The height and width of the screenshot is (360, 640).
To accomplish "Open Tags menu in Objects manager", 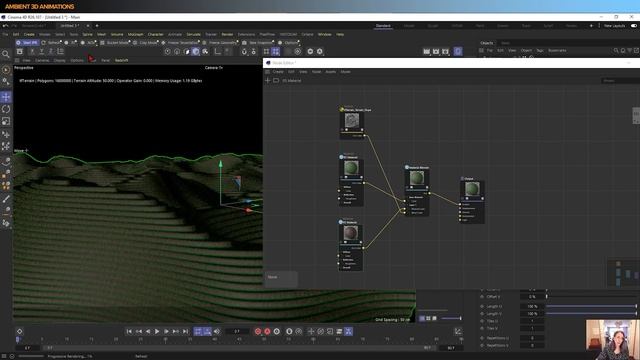I will (540, 51).
